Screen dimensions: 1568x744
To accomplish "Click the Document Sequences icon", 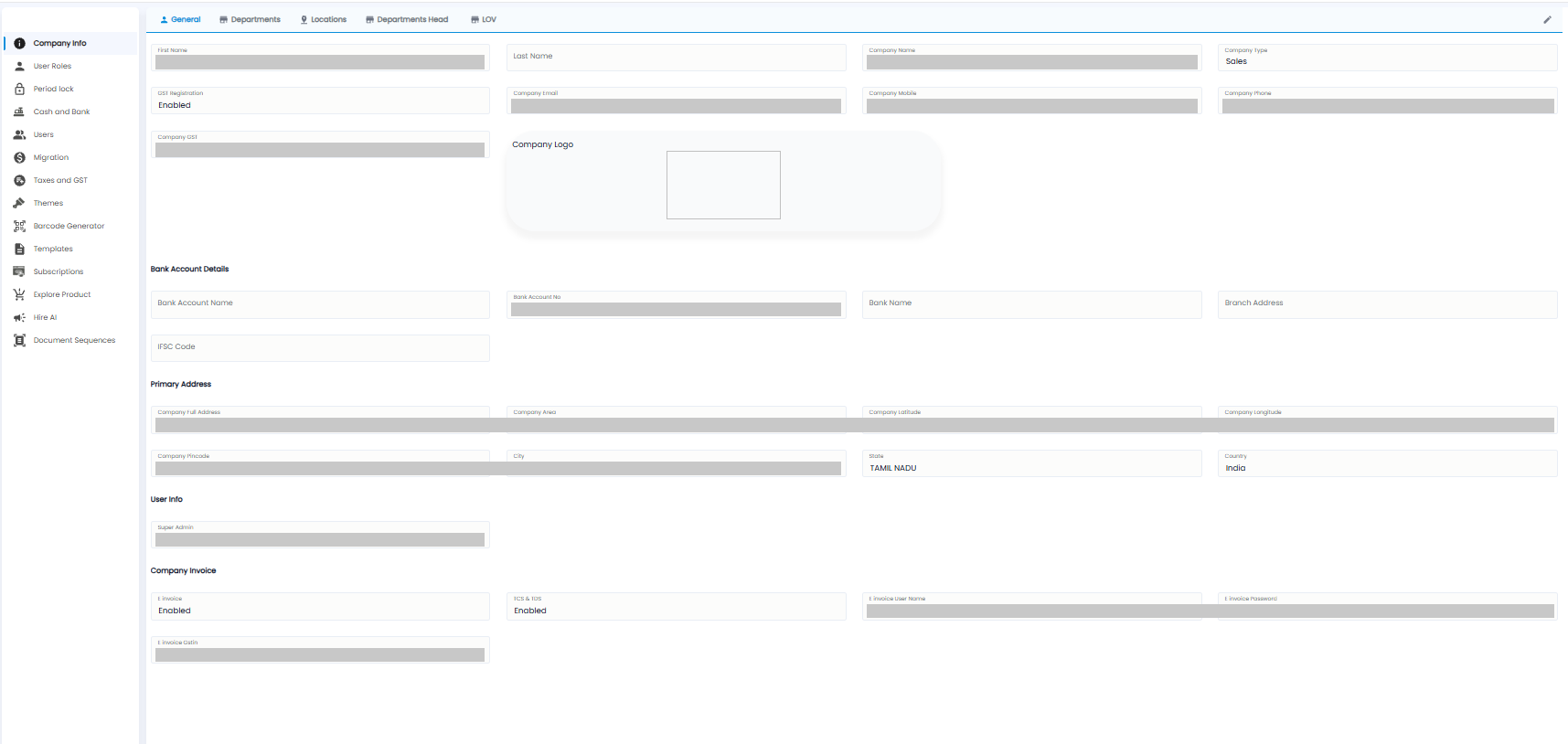I will 19,340.
